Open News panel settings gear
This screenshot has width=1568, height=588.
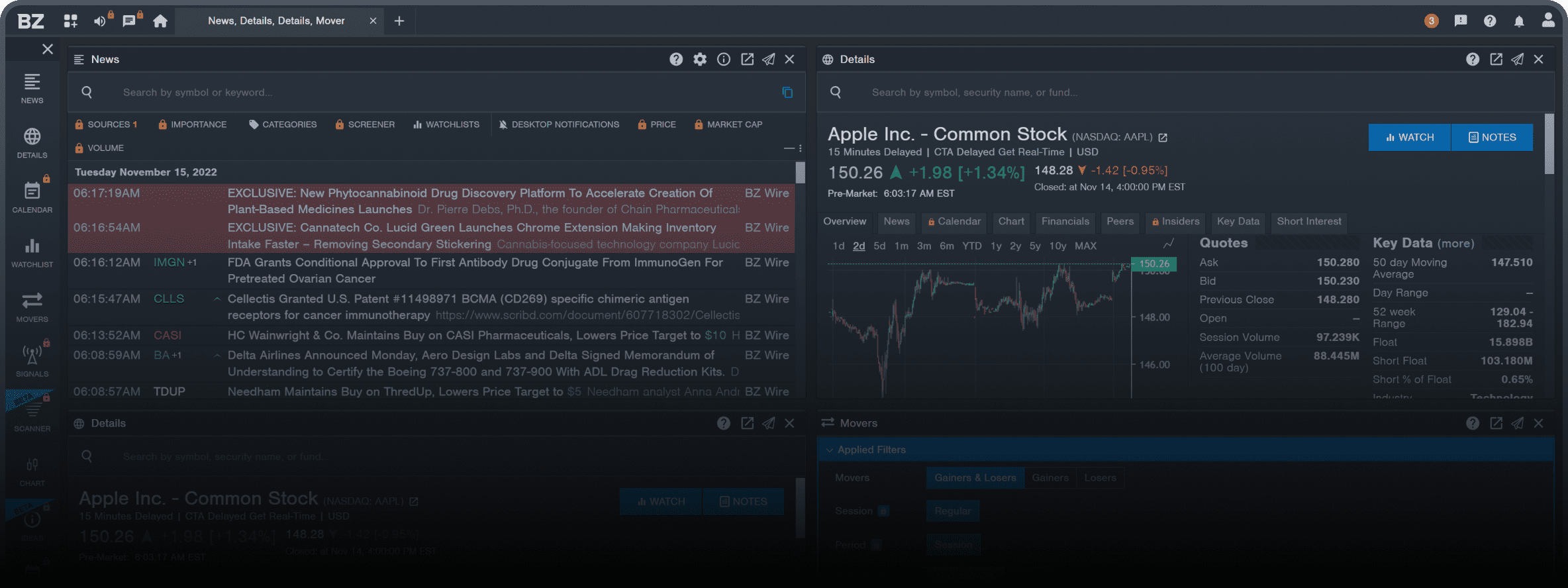[x=700, y=60]
